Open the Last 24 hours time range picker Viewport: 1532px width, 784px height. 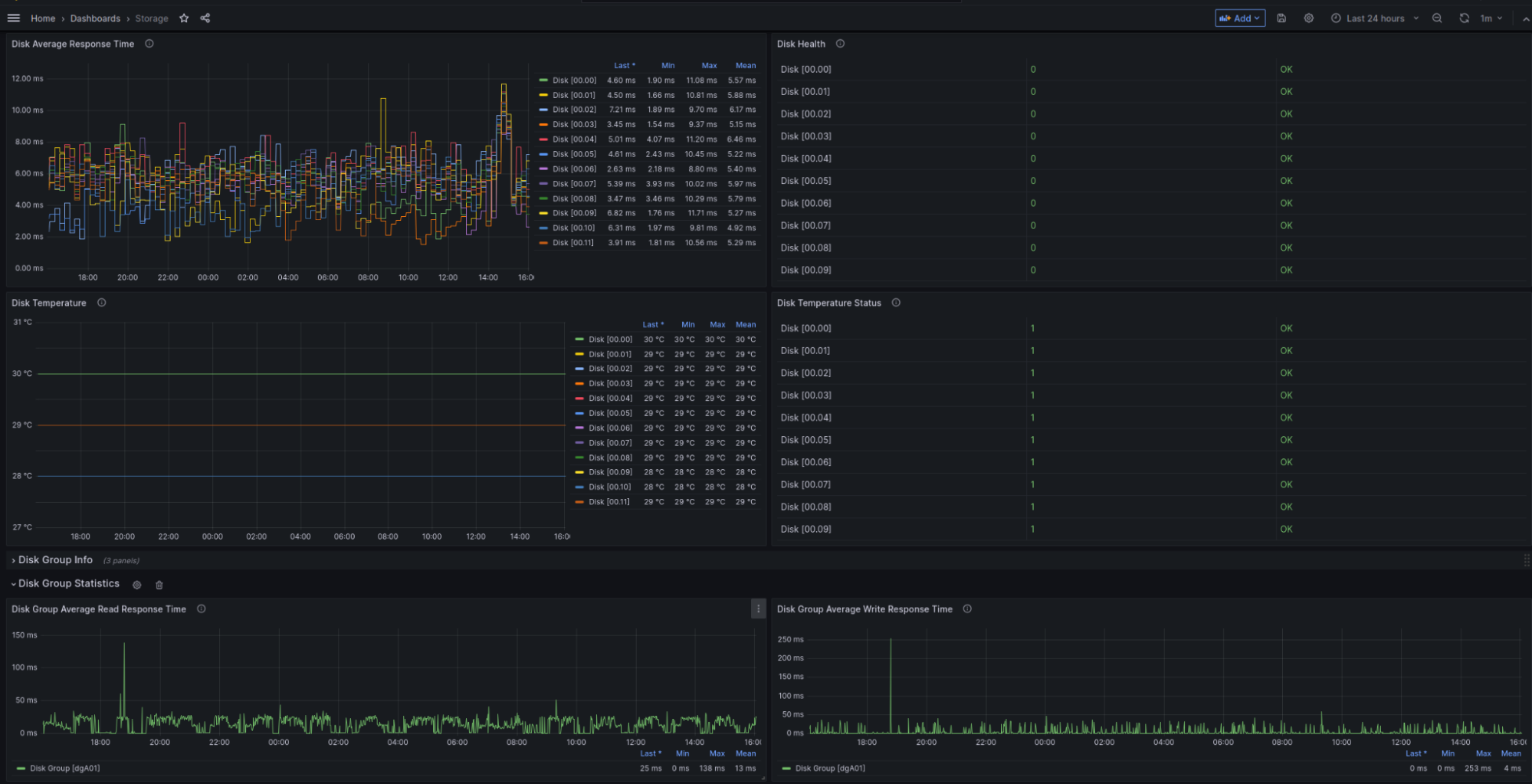coord(1375,18)
